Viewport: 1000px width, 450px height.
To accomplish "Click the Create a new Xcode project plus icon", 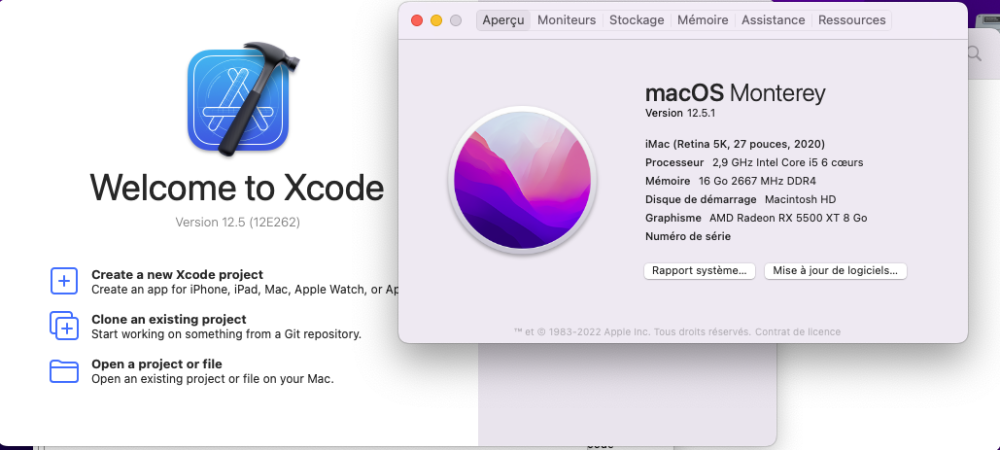I will click(64, 281).
